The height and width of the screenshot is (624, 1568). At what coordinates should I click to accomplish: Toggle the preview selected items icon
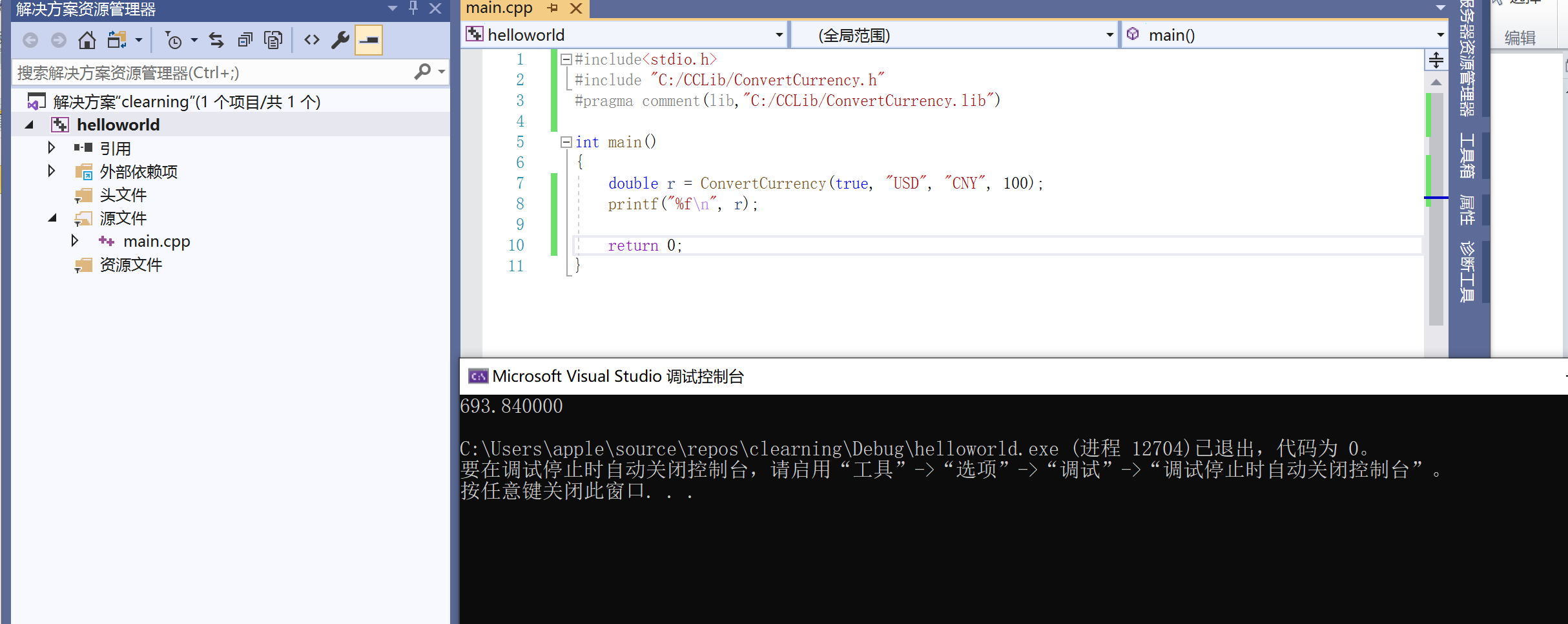(369, 39)
